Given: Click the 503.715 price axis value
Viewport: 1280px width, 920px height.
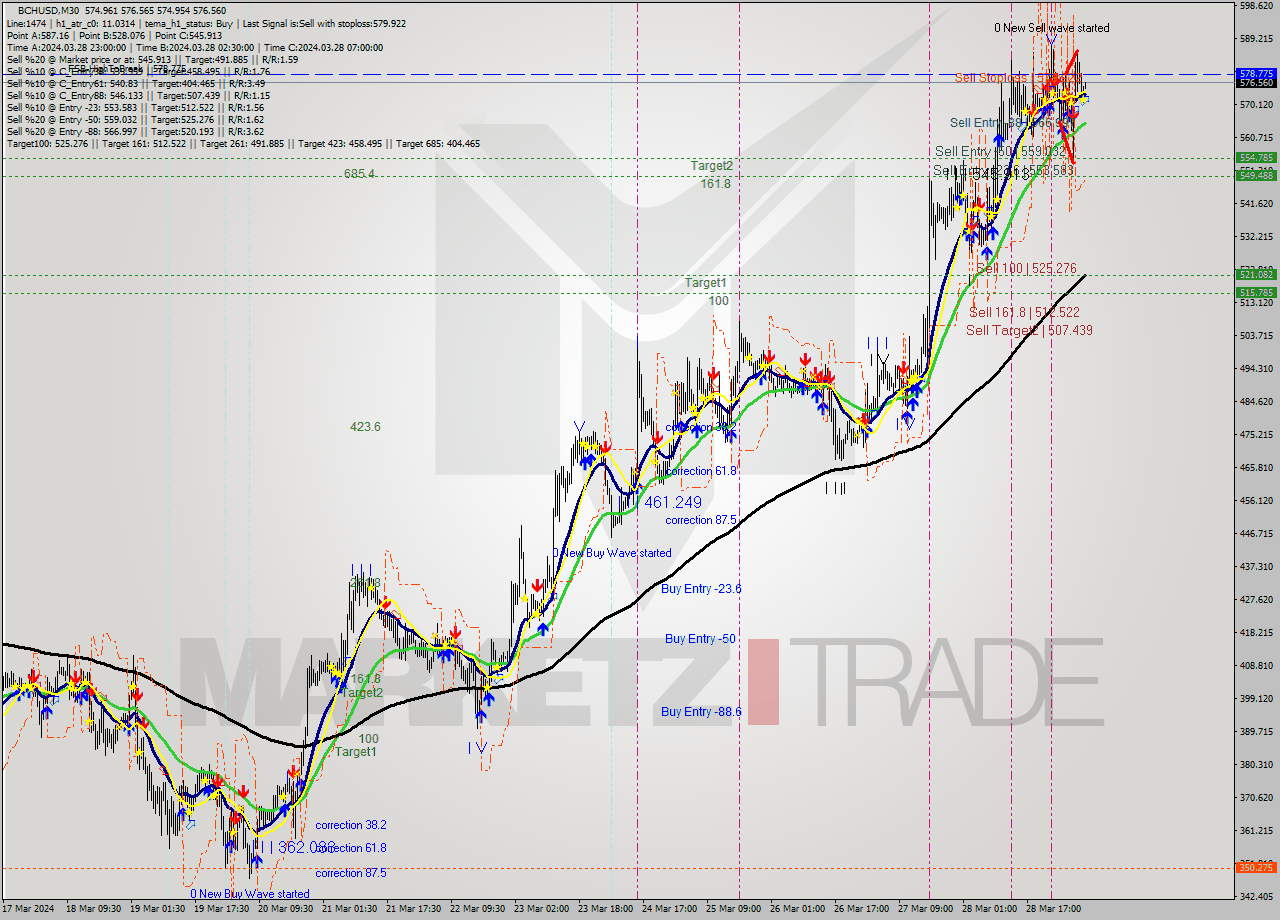Looking at the screenshot, I should (1257, 335).
